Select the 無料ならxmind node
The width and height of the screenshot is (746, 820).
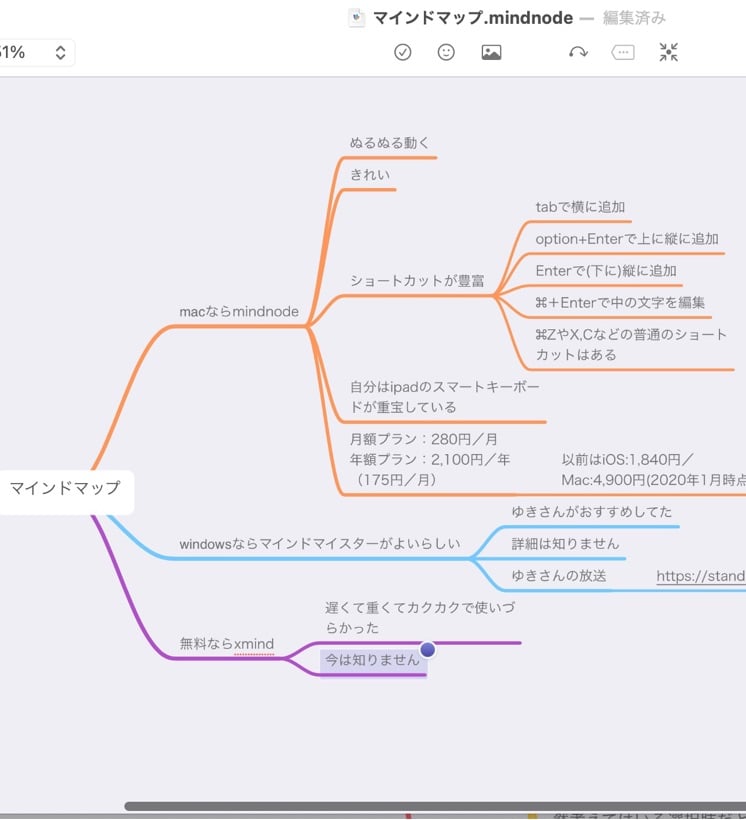tap(227, 644)
